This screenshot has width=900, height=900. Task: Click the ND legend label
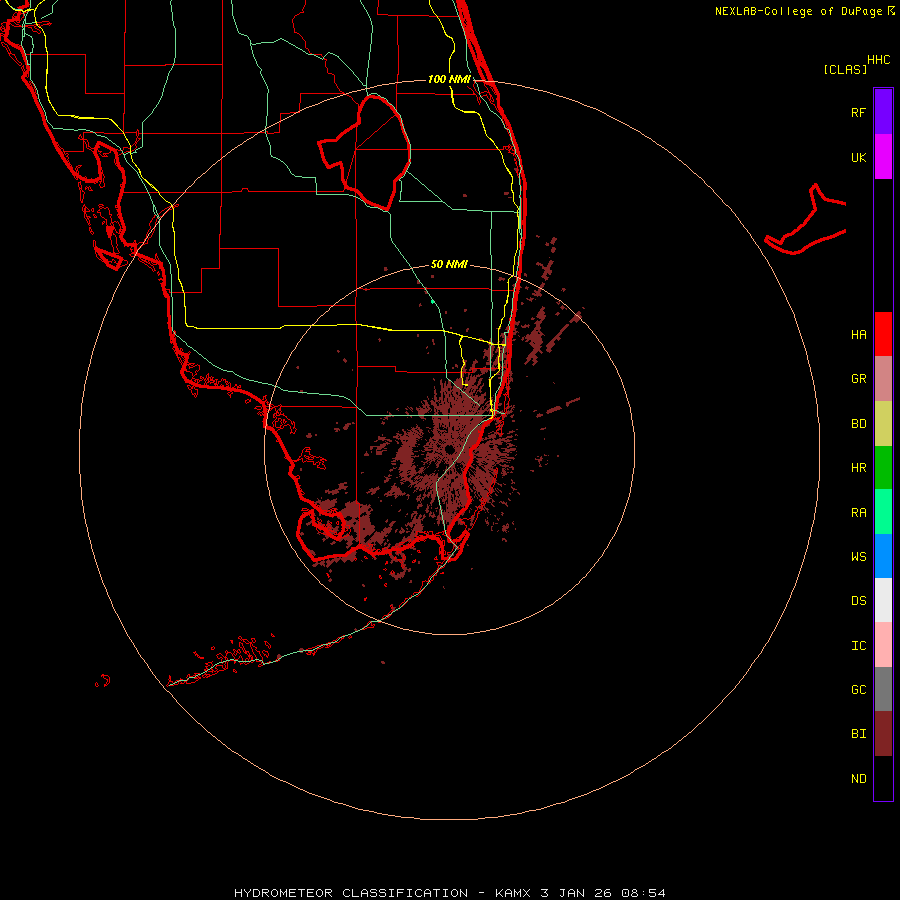coord(858,779)
